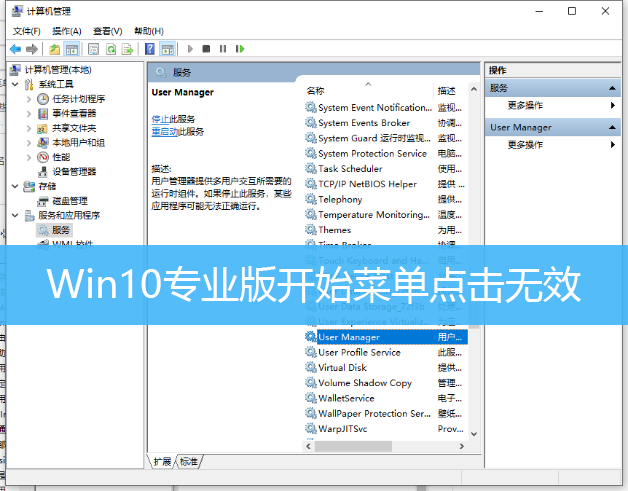Expand the 事件查看器 tree node
The image size is (628, 491).
click(x=29, y=113)
